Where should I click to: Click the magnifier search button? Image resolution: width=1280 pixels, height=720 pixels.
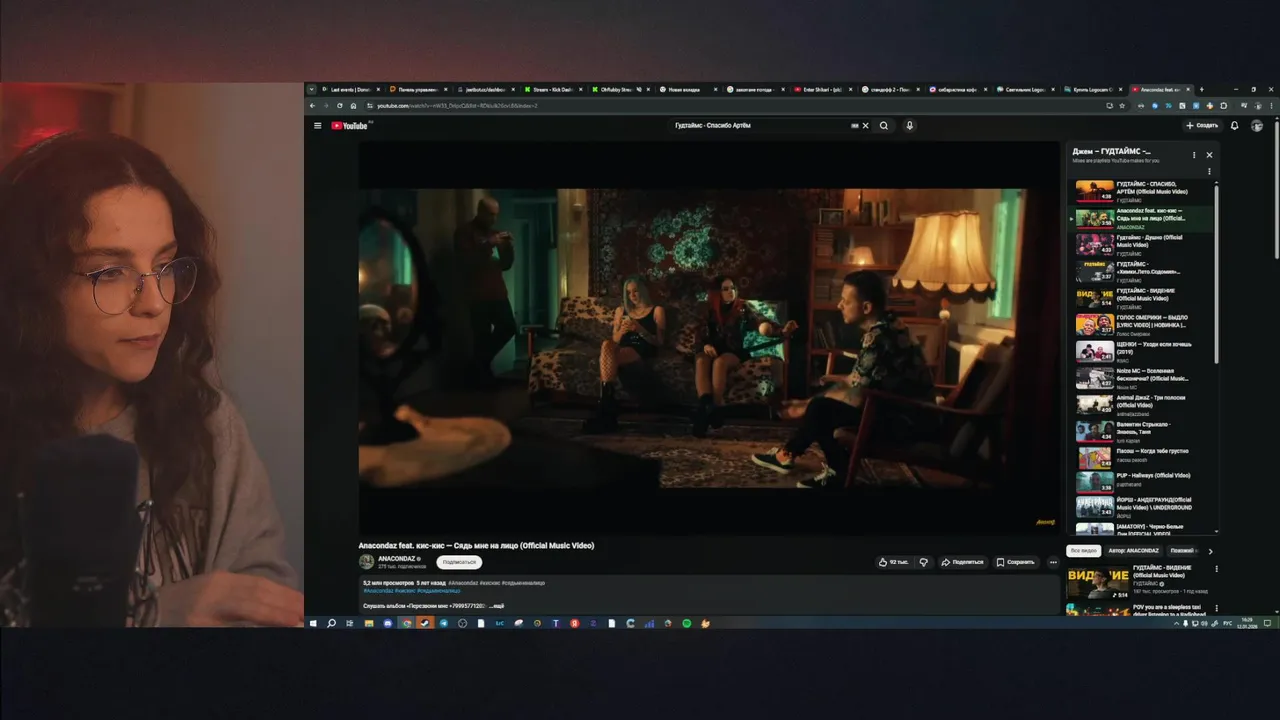(x=884, y=126)
